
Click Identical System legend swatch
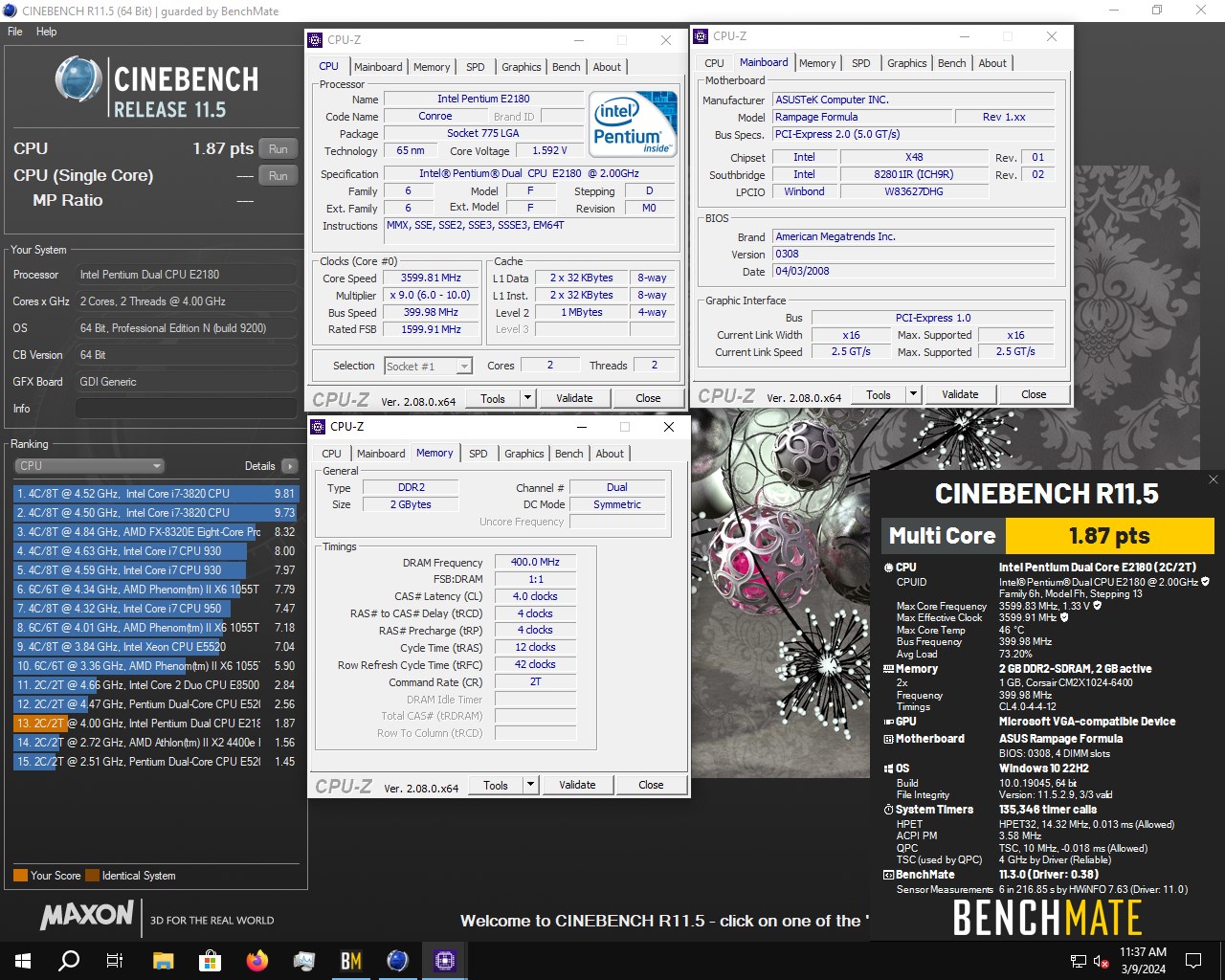tap(92, 876)
